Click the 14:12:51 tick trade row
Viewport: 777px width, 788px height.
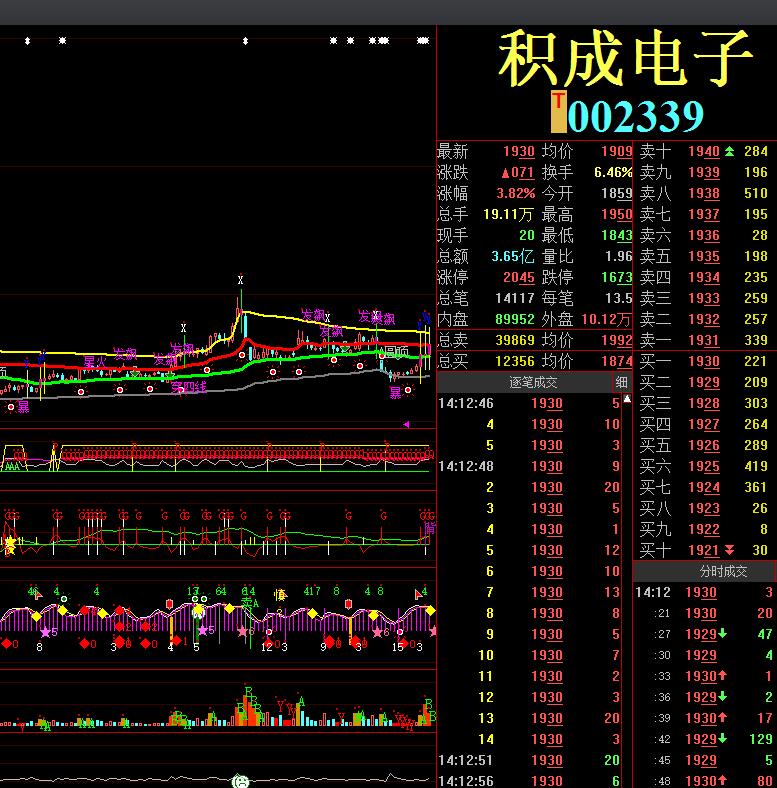(529, 760)
